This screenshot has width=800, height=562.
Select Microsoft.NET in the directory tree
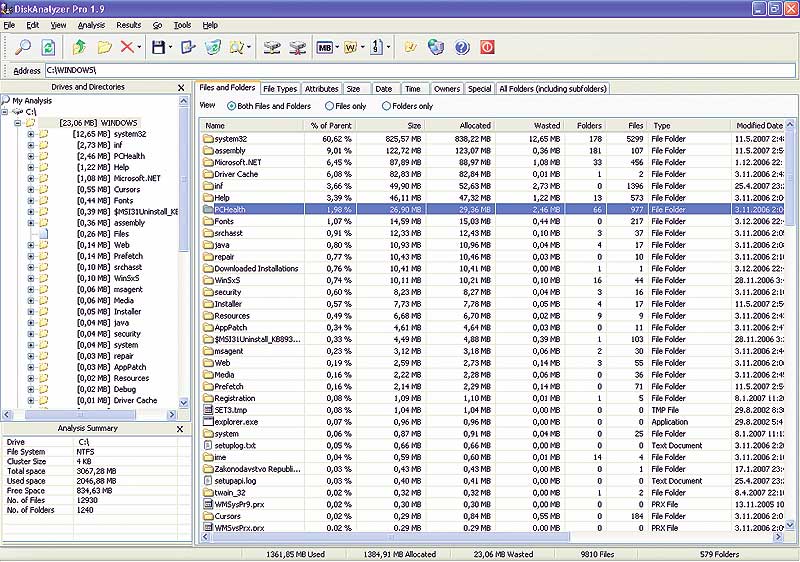pyautogui.click(x=137, y=178)
